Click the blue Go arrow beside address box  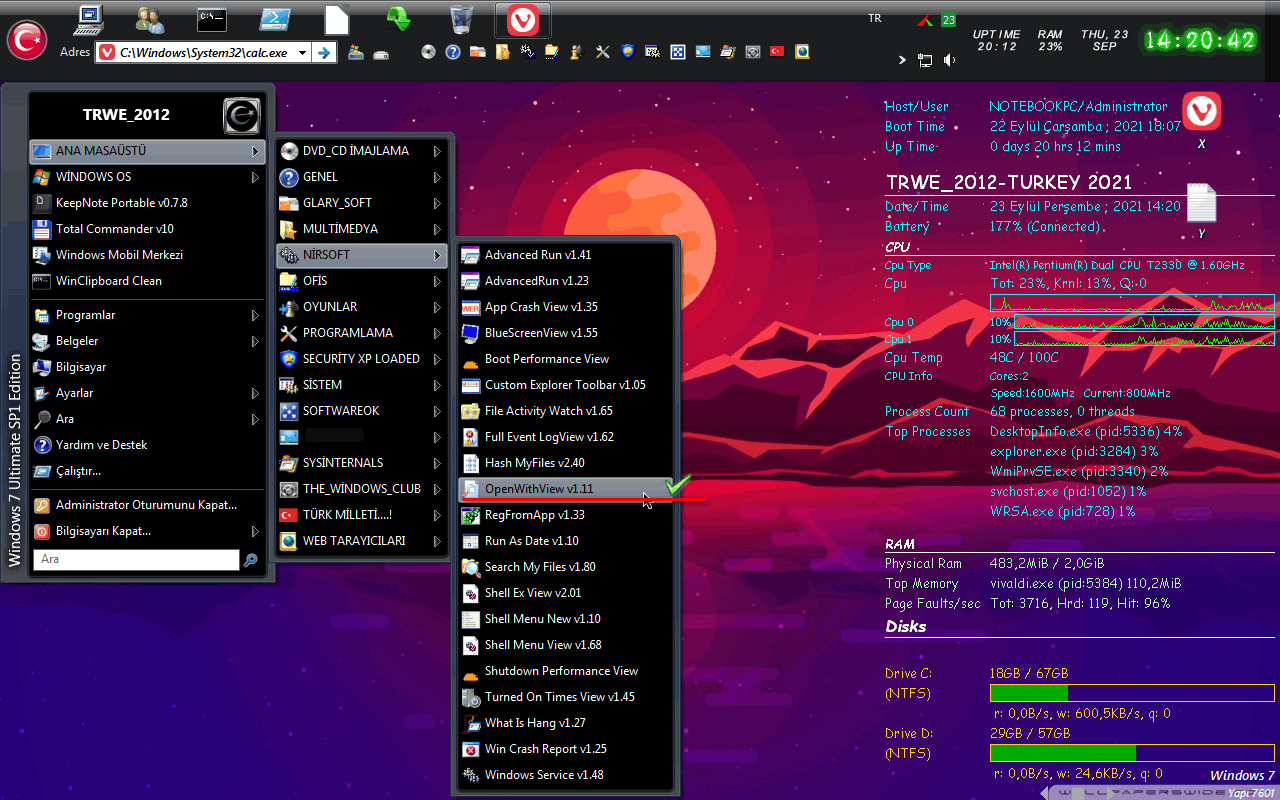[x=324, y=53]
